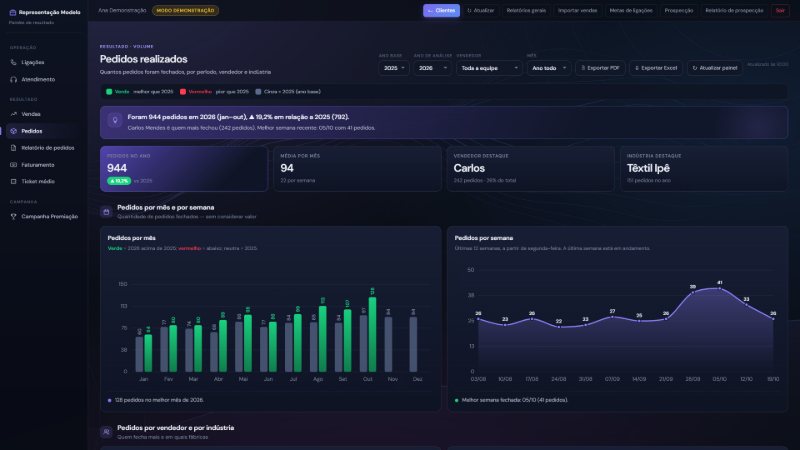Click the green Ago bar in monthly chart
800x450 pixels.
click(x=322, y=339)
